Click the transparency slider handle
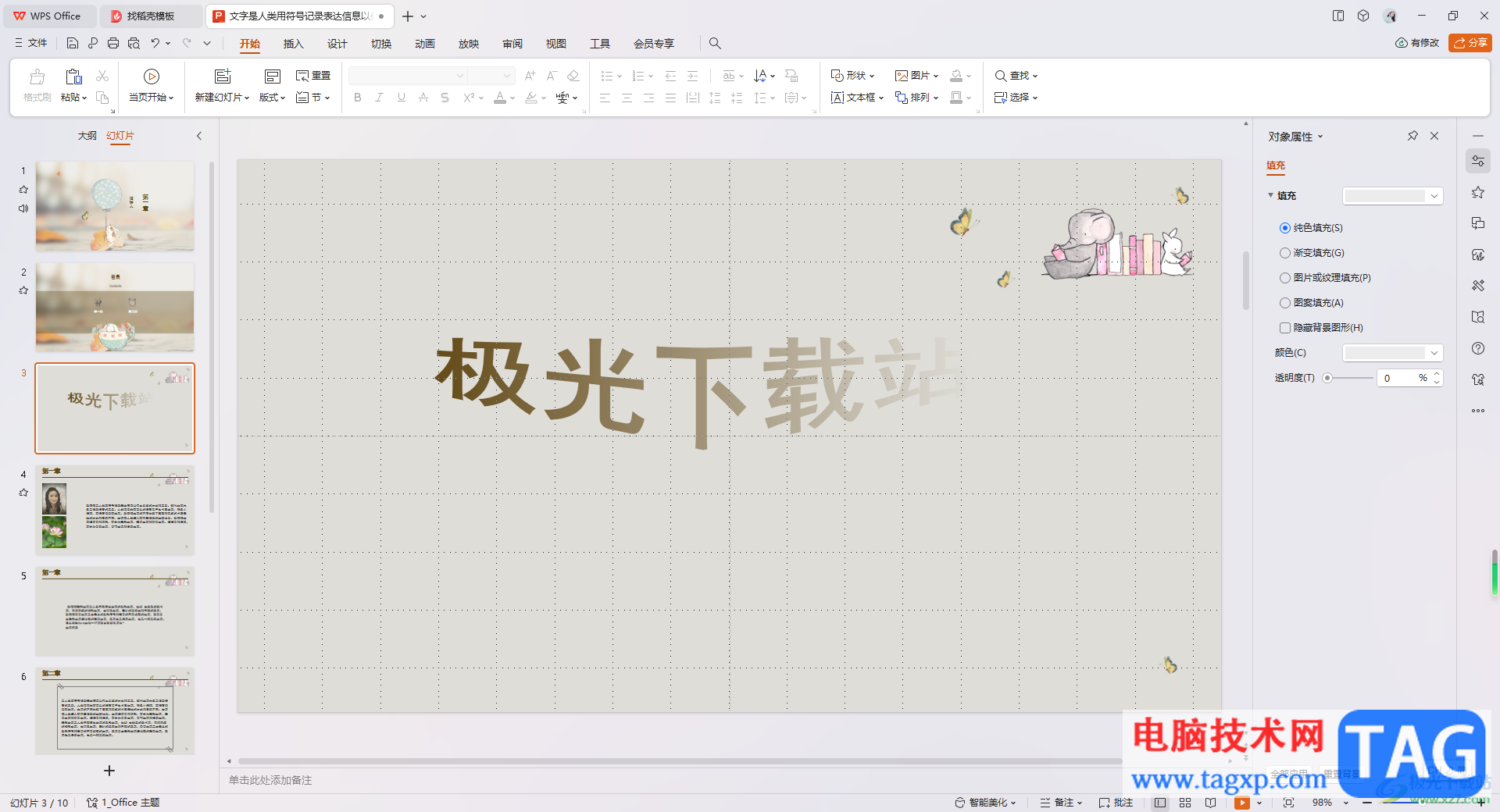 (1327, 378)
